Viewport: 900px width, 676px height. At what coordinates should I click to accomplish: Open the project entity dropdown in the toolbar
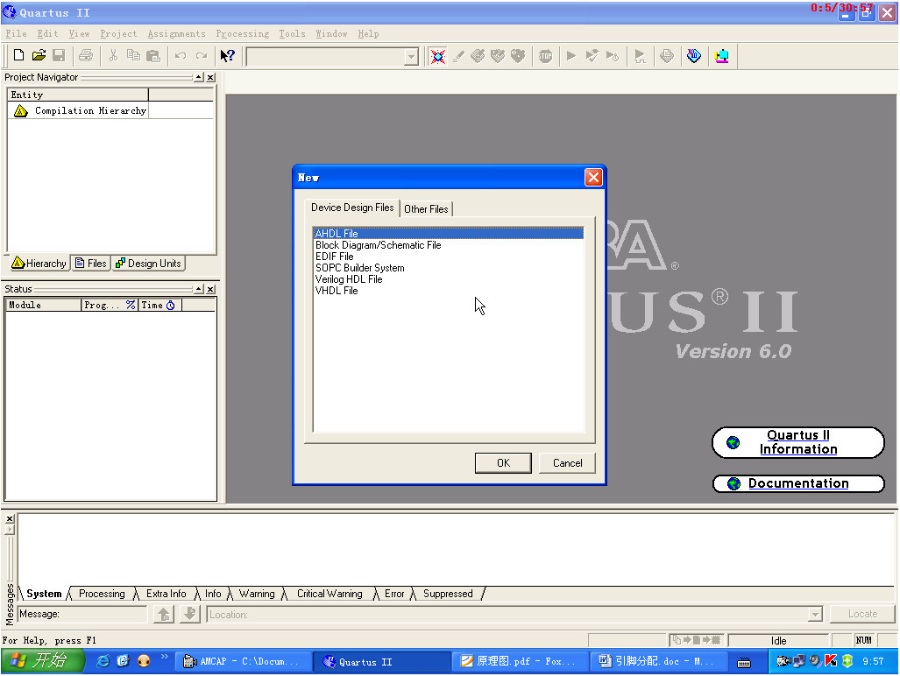(x=412, y=57)
